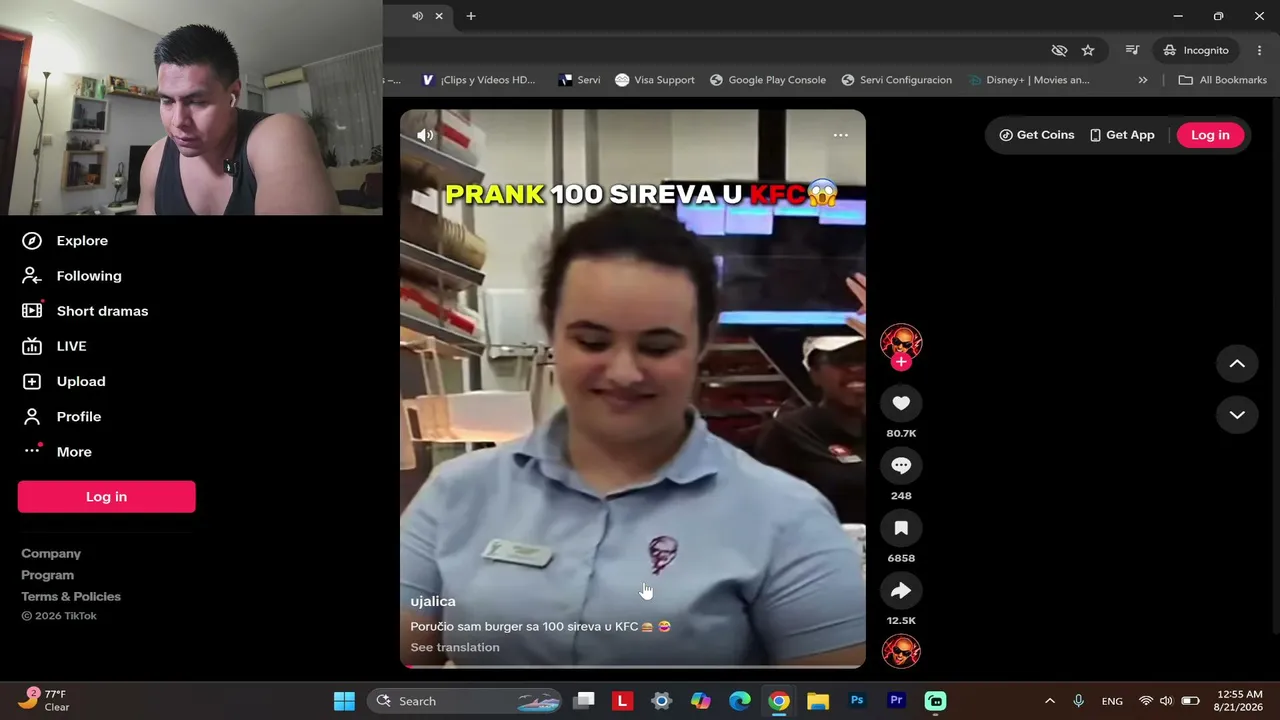Click the Log in button at top right
Image resolution: width=1280 pixels, height=720 pixels.
coord(1210,135)
